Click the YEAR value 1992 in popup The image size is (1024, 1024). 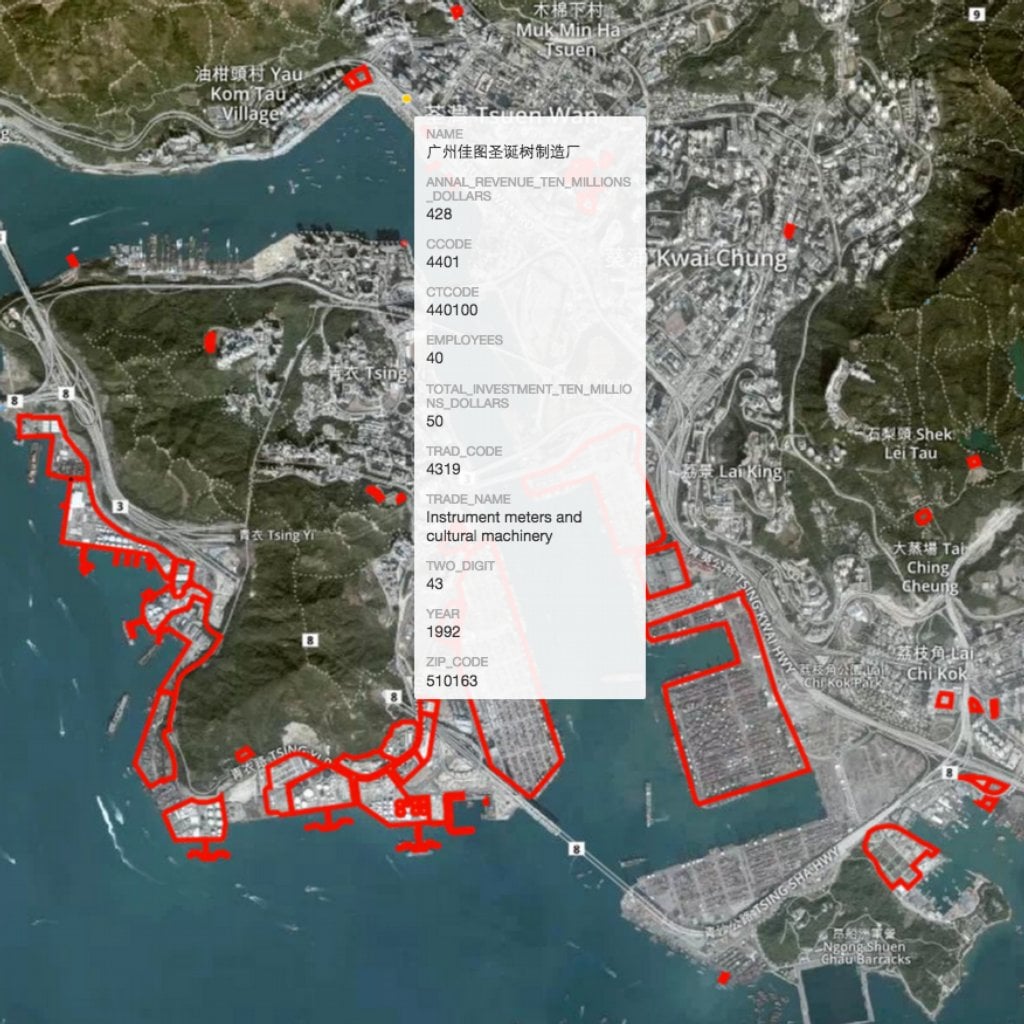443,632
